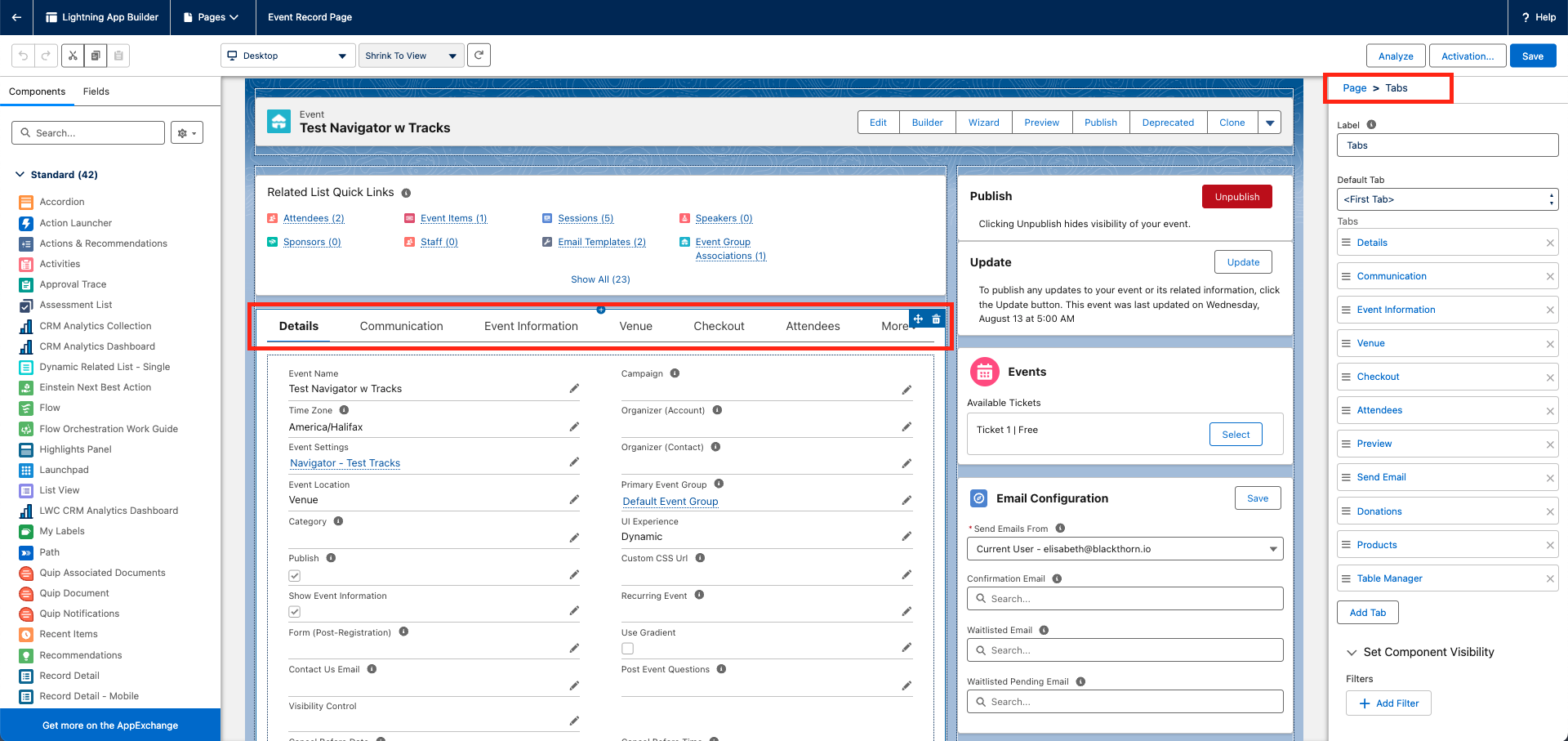Click the Analyze button

tap(1396, 56)
